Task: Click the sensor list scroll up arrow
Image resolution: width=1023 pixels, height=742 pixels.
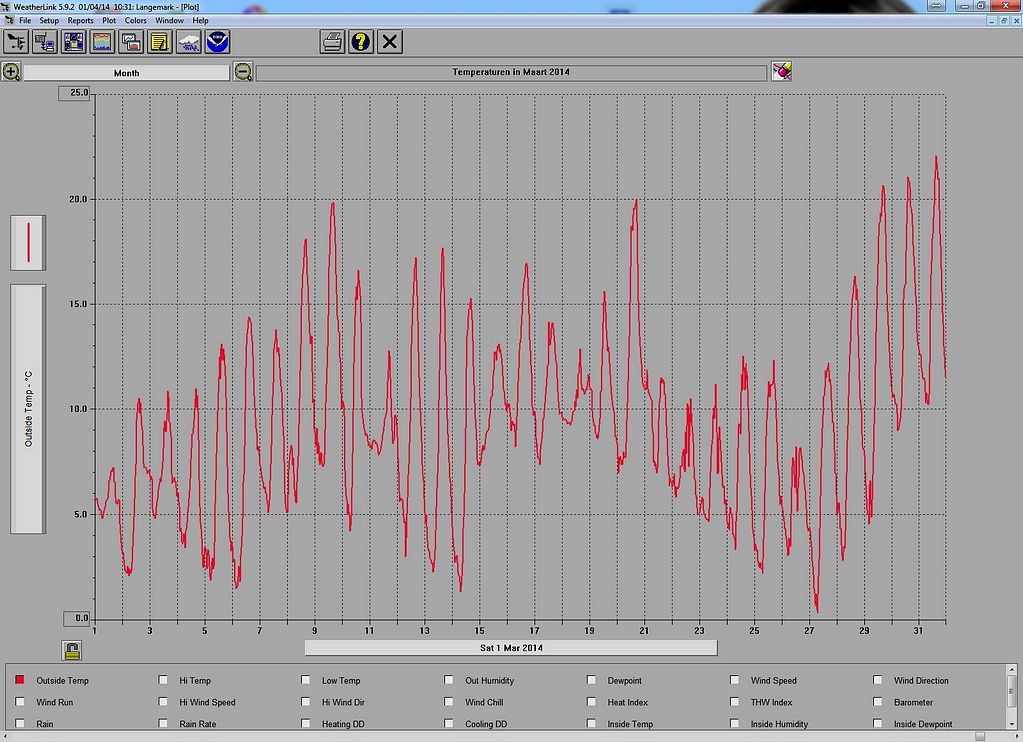Action: pos(1011,670)
